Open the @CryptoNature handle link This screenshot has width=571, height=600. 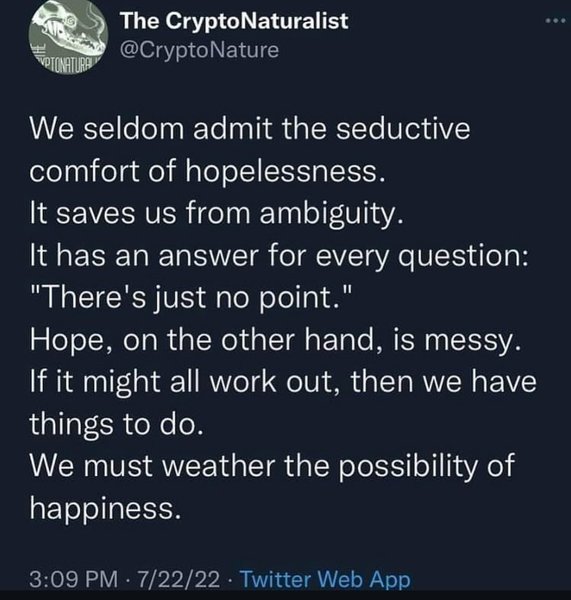coord(199,50)
